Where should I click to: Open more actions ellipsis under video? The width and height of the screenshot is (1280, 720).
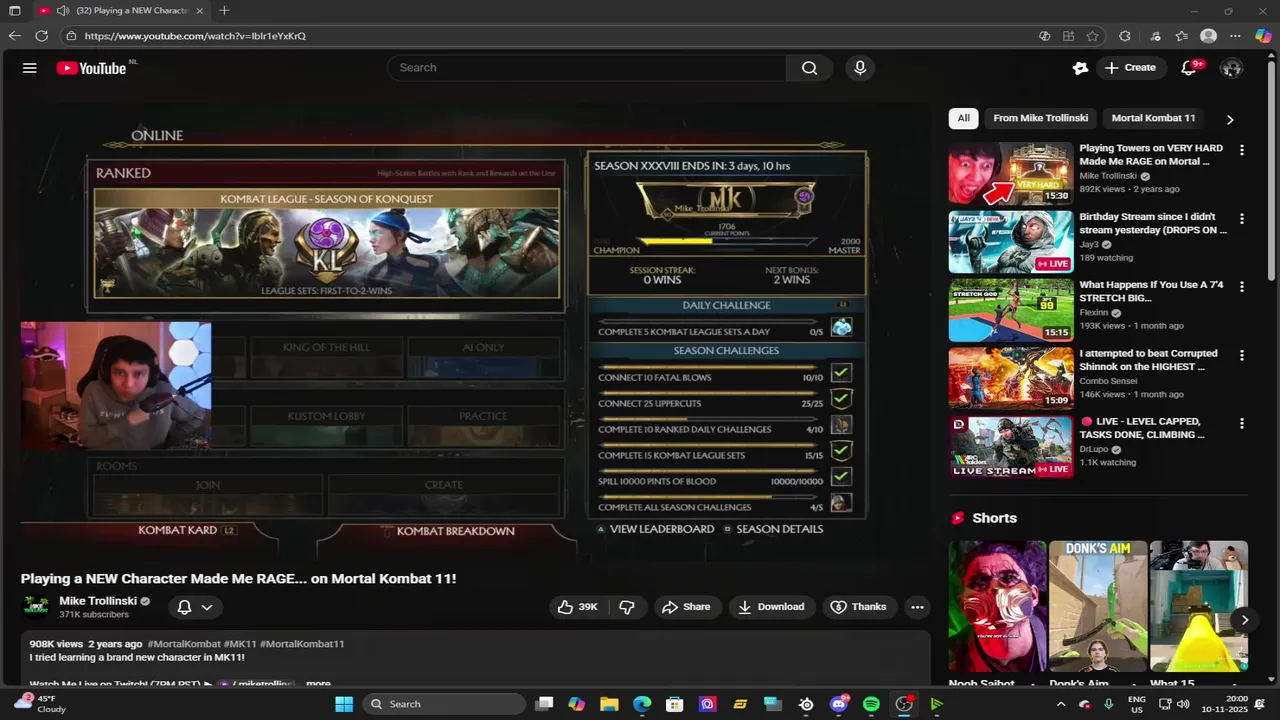click(917, 607)
